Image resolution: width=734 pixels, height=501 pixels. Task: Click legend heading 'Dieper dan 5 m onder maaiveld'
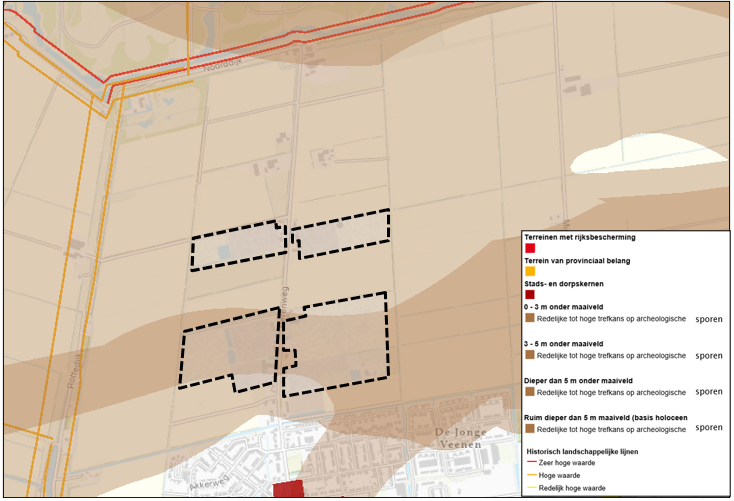click(x=578, y=381)
